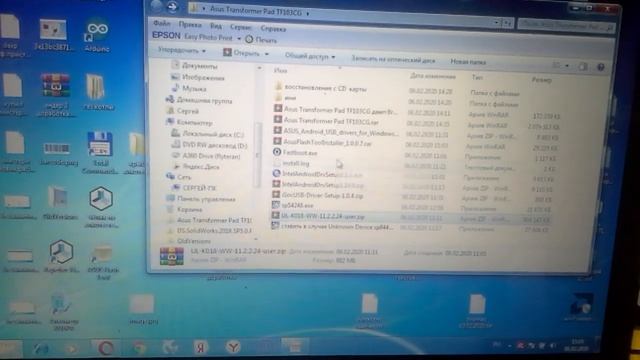This screenshot has width=640, height=360.
Task: Click the refresh icon beside the address bar
Action: pyautogui.click(x=508, y=23)
